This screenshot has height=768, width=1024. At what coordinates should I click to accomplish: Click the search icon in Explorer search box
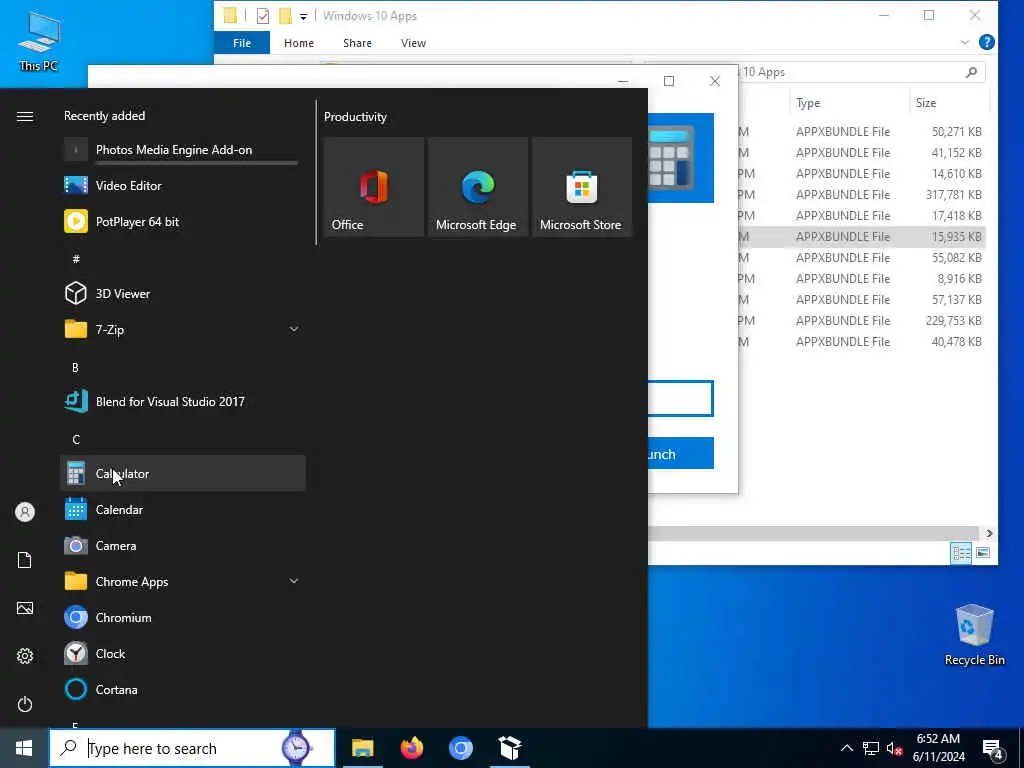click(971, 72)
